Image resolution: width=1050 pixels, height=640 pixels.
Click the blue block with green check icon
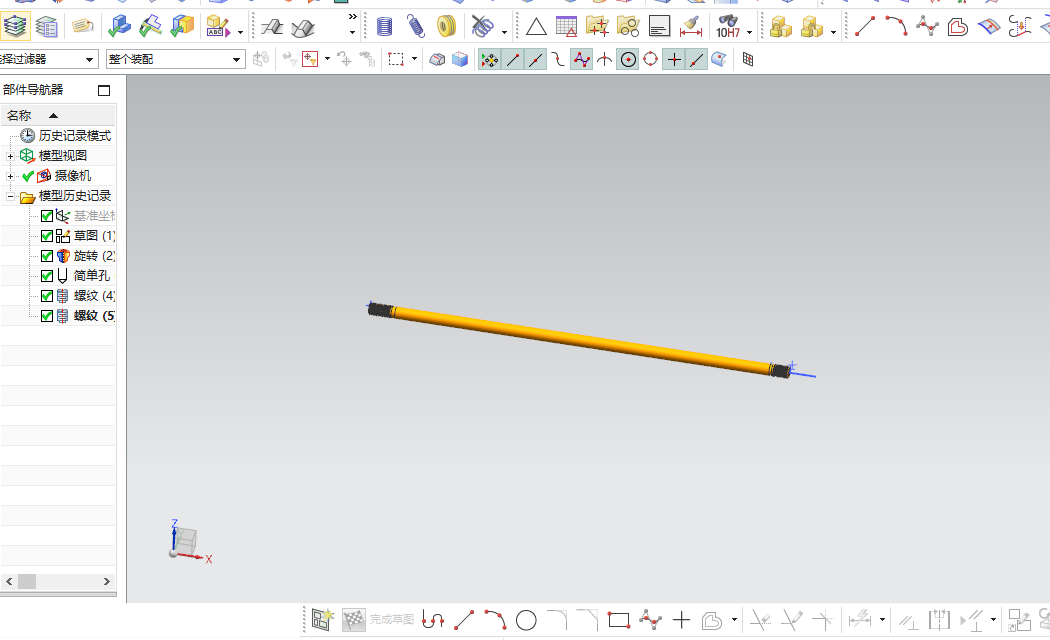(x=119, y=27)
